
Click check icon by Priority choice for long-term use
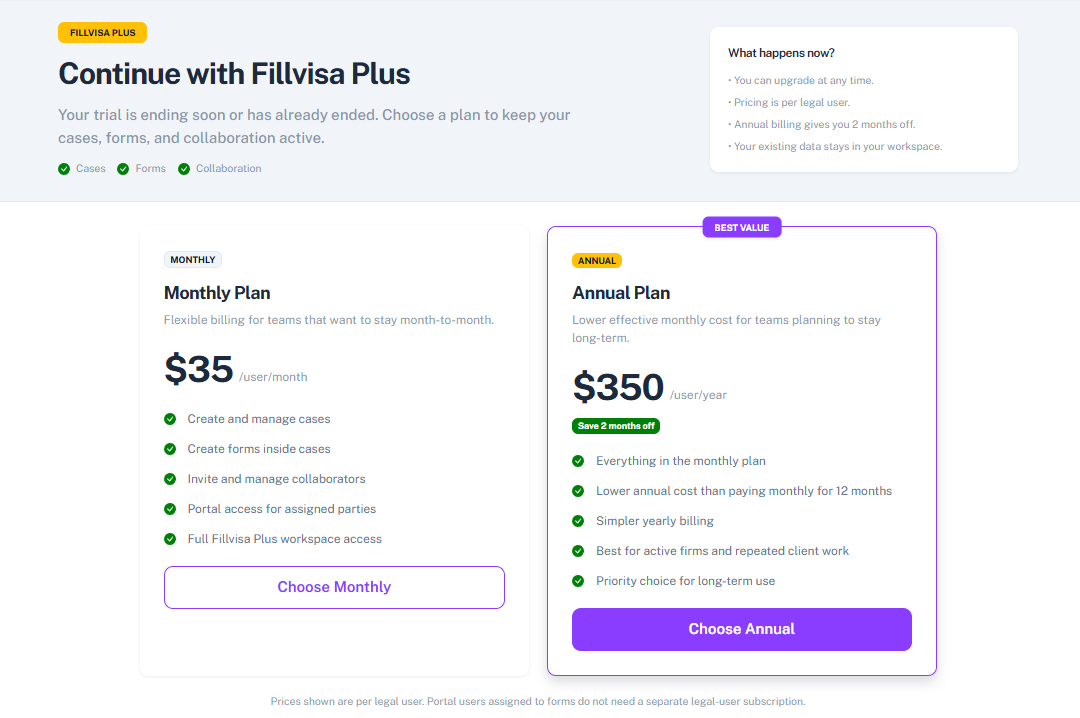pos(578,581)
